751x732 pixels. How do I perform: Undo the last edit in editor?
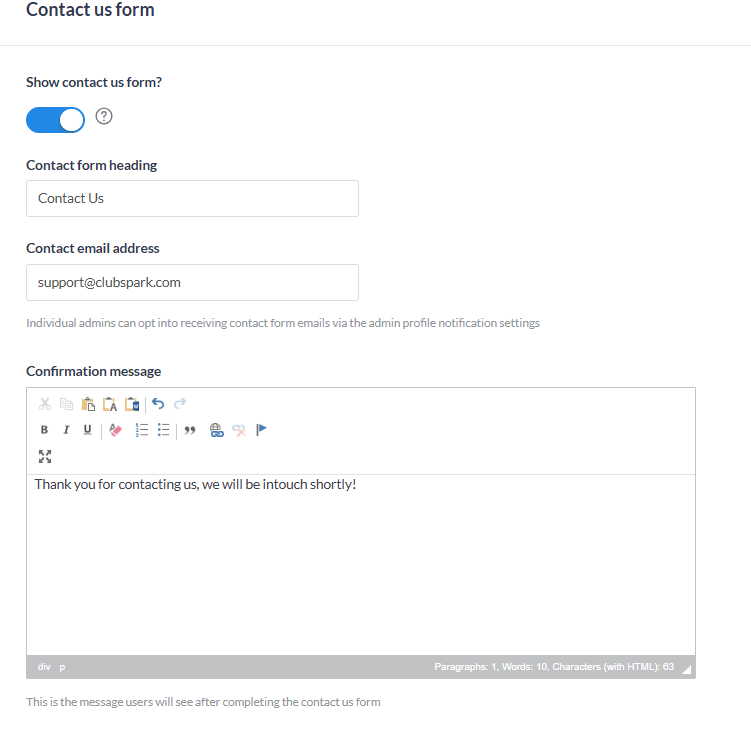pyautogui.click(x=158, y=404)
